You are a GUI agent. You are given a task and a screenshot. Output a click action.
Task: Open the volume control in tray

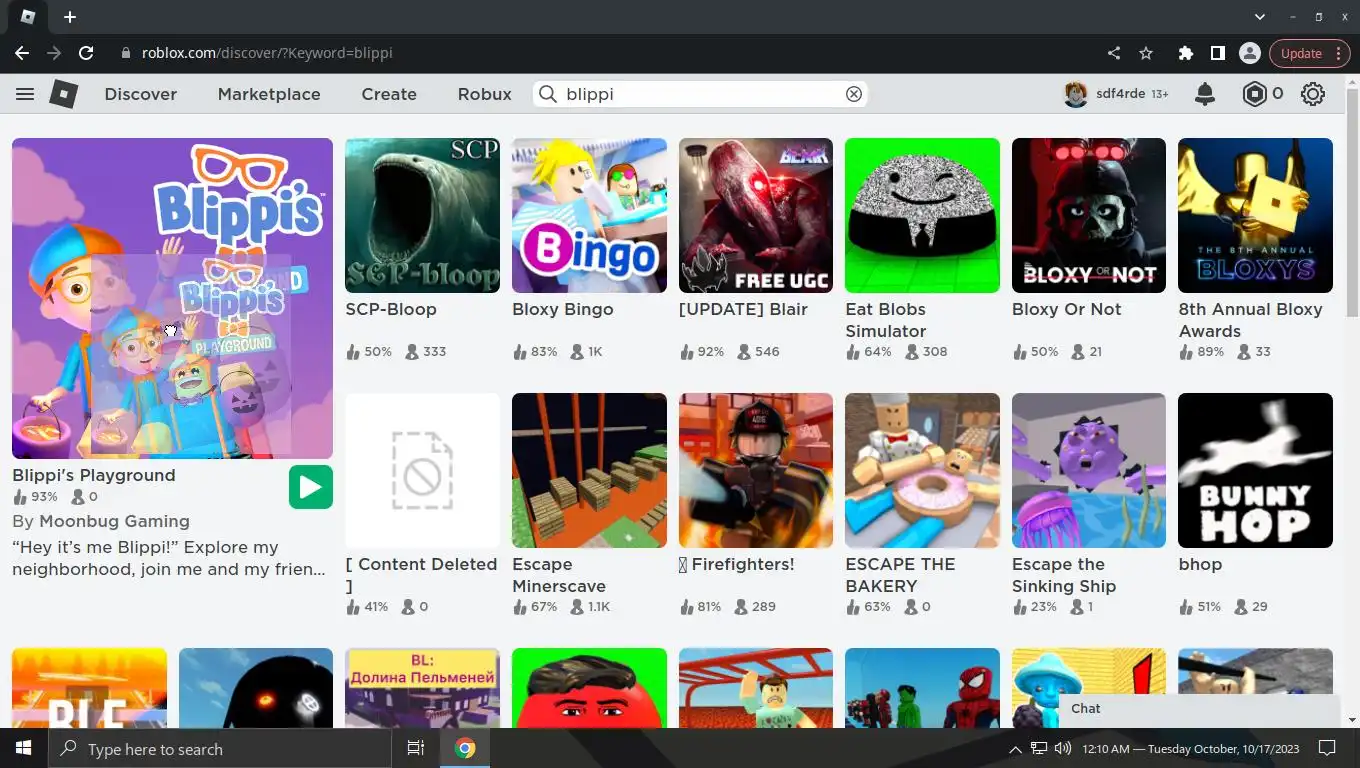[x=1063, y=748]
